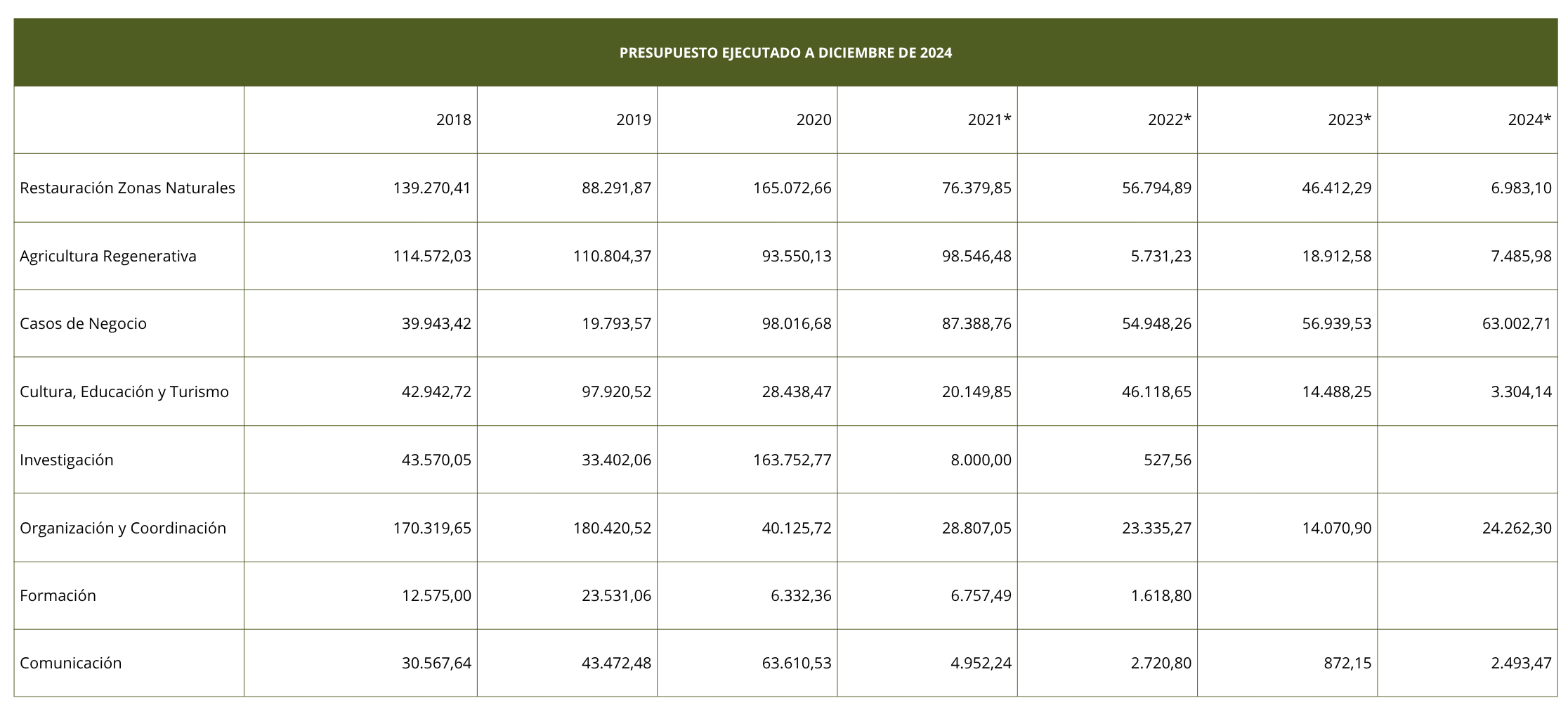Click the Agricultura Regenerativa row label
This screenshot has height=712, width=1568.
(108, 257)
